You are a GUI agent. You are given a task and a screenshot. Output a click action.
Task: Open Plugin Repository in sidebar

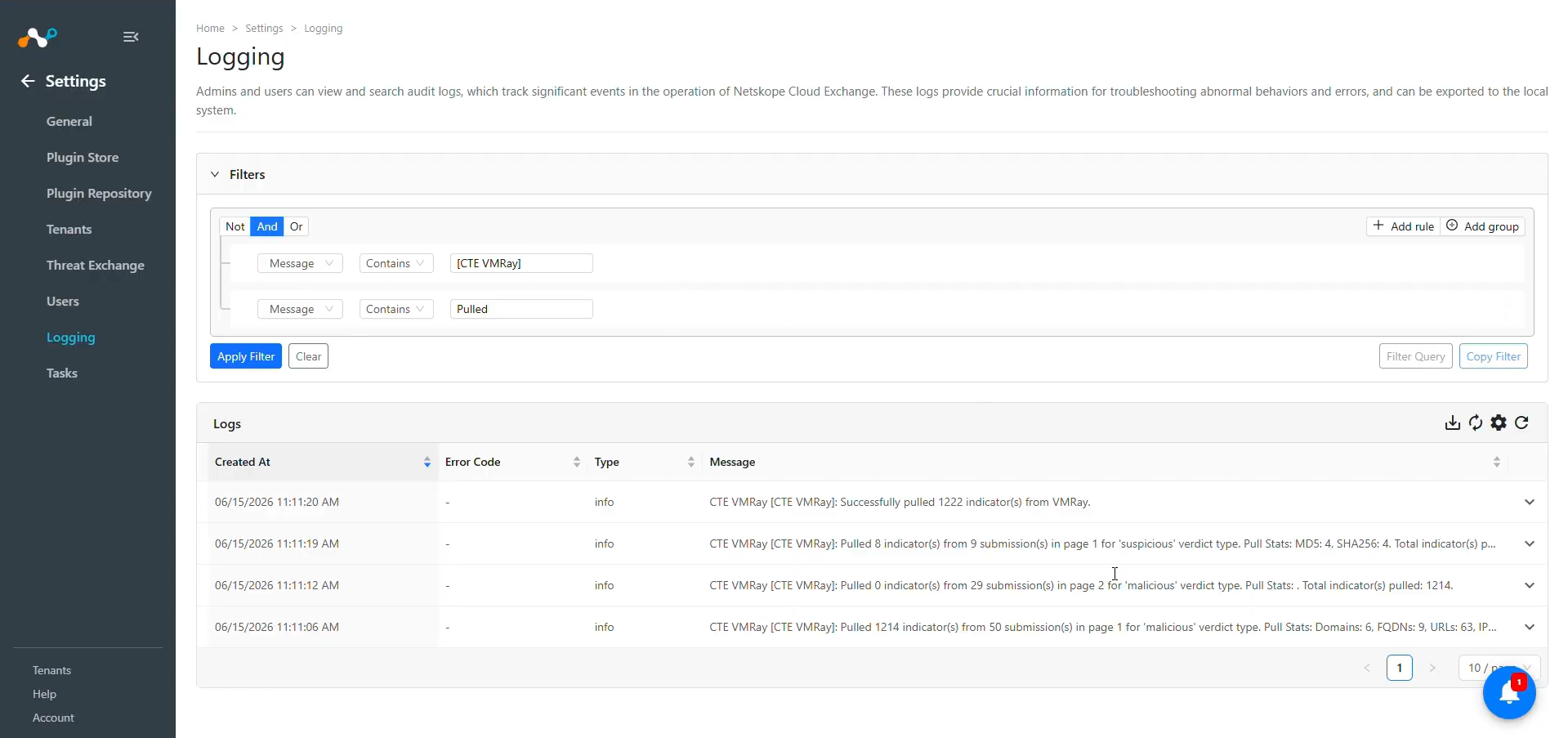(x=99, y=193)
